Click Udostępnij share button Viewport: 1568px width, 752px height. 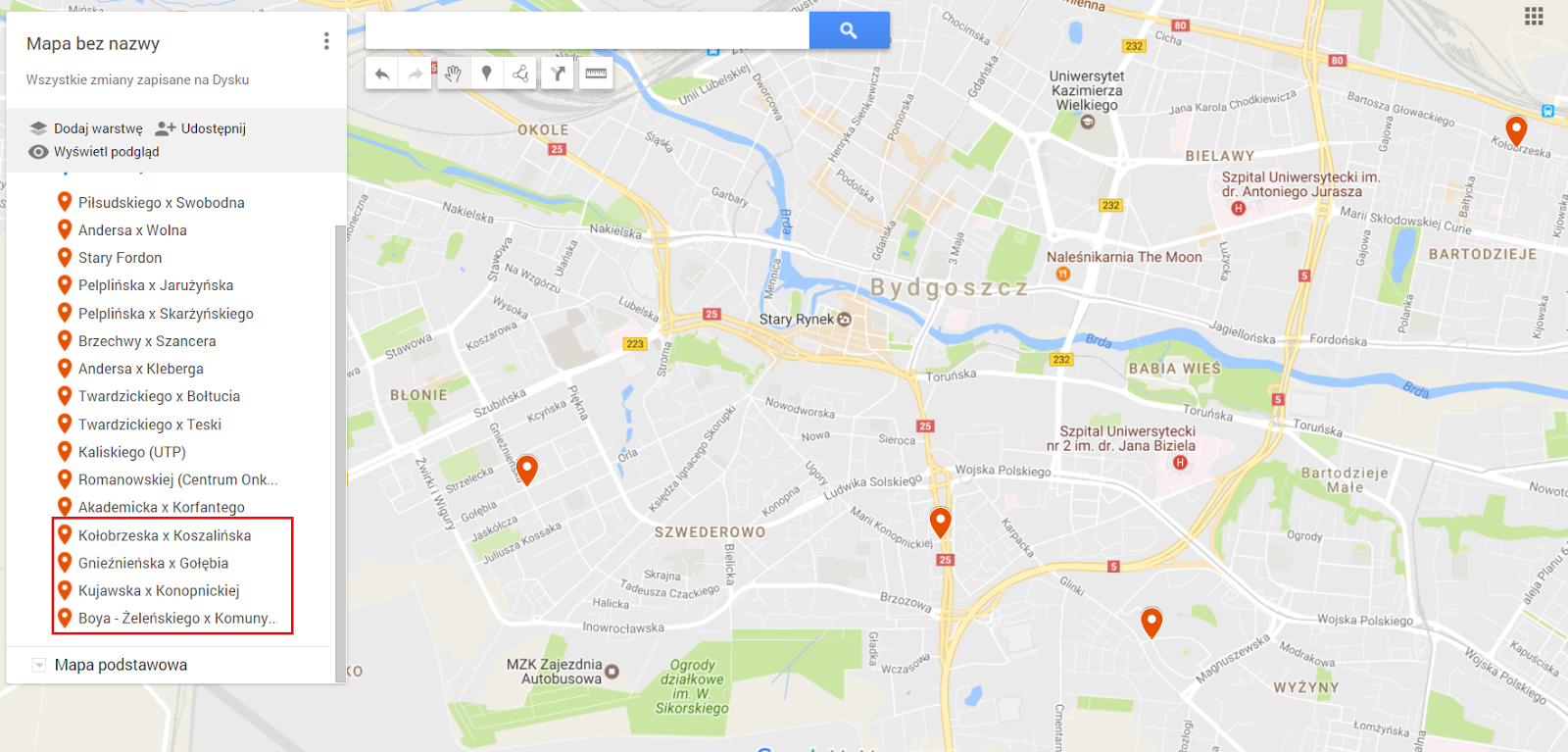click(201, 128)
